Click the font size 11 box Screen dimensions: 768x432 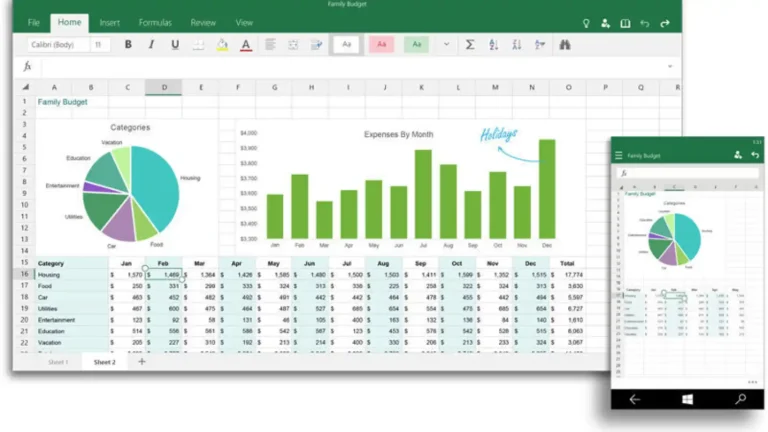100,45
